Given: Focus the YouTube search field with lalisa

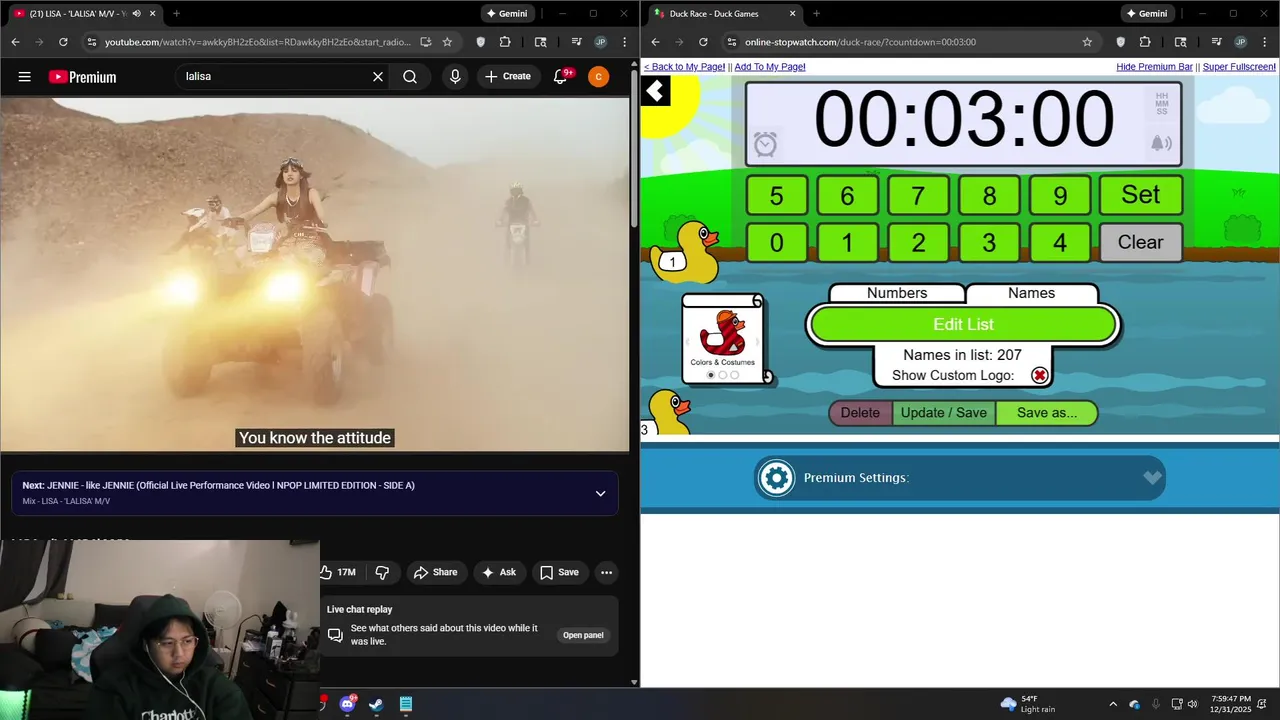Looking at the screenshot, I should pos(272,77).
